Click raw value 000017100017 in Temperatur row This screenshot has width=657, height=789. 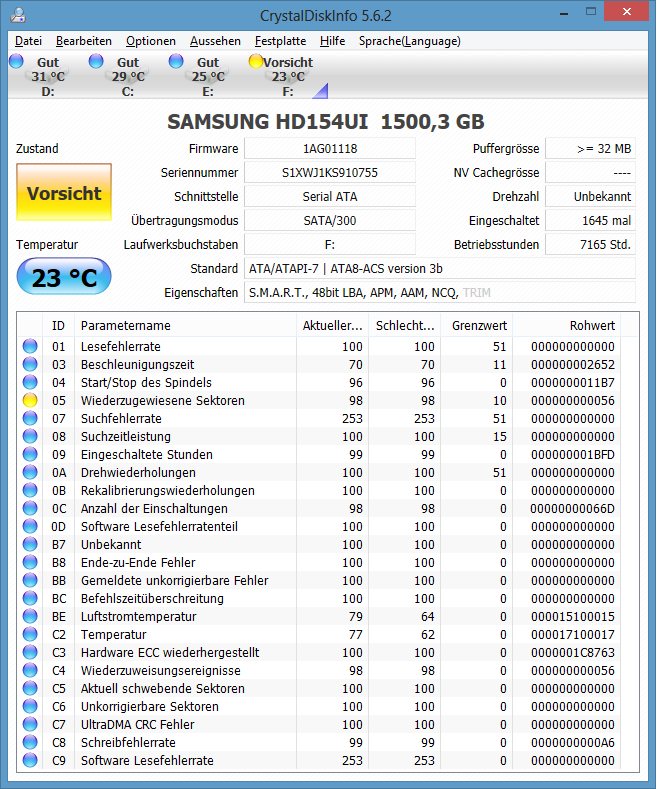tap(573, 635)
